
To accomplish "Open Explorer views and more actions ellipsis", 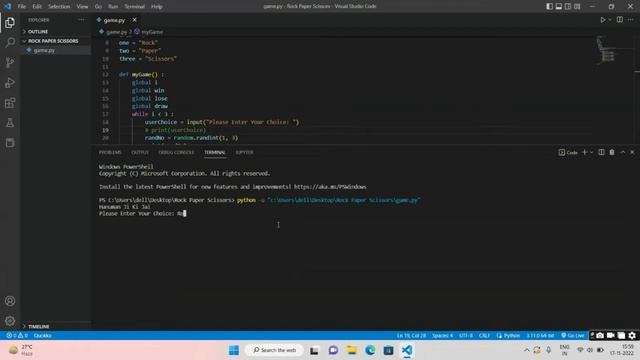I will [81, 20].
